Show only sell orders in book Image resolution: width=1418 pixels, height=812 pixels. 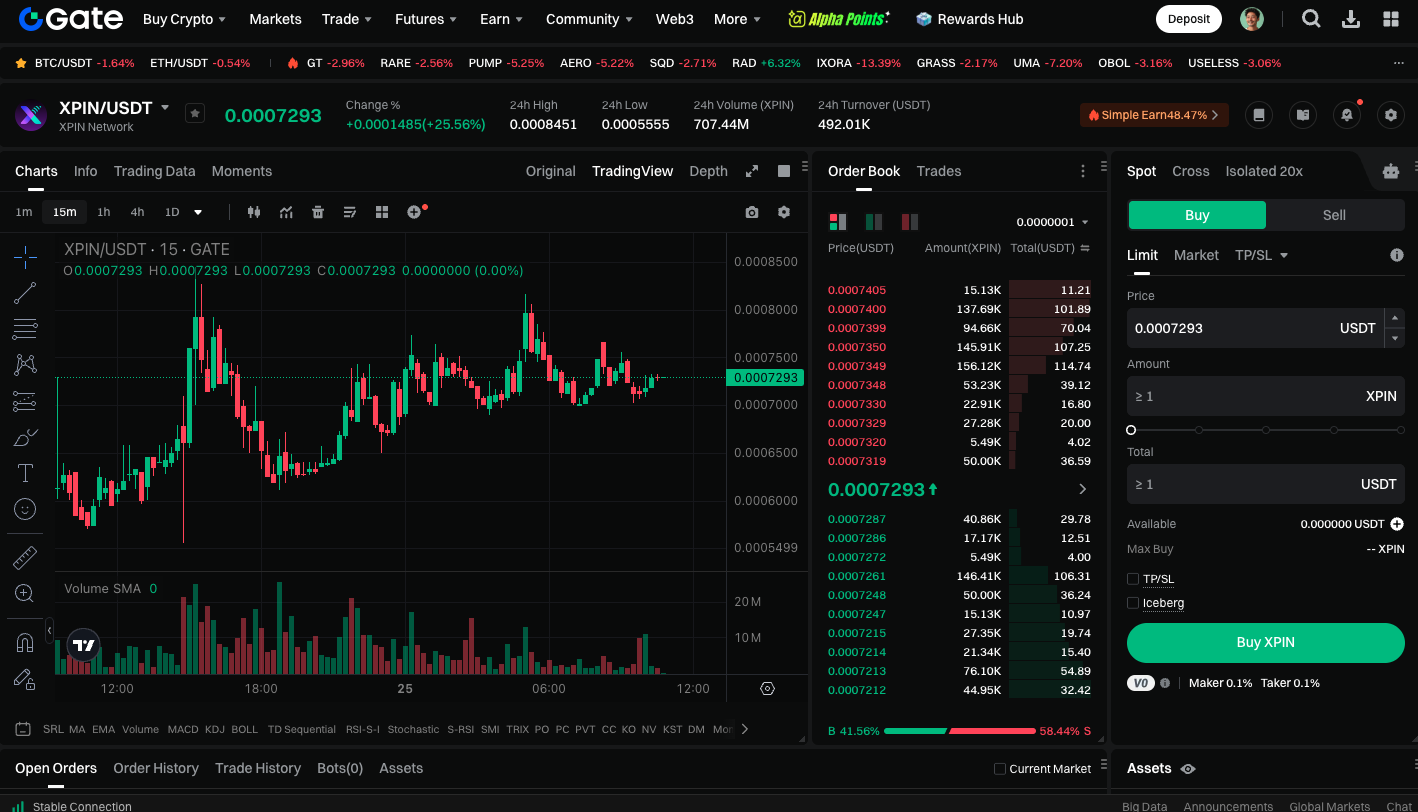(910, 221)
